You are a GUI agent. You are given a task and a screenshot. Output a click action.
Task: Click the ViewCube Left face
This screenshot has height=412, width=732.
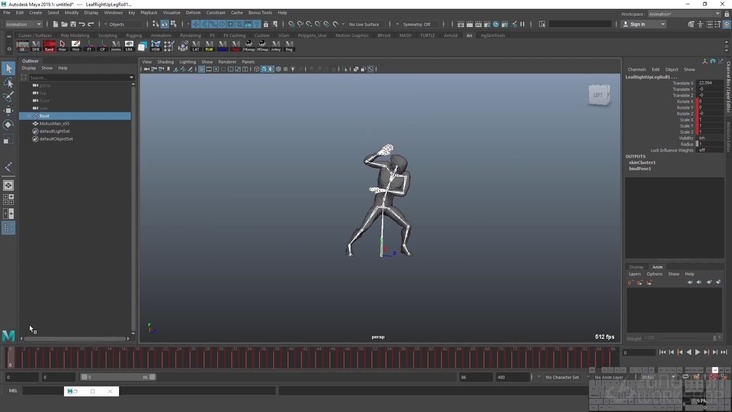[599, 95]
